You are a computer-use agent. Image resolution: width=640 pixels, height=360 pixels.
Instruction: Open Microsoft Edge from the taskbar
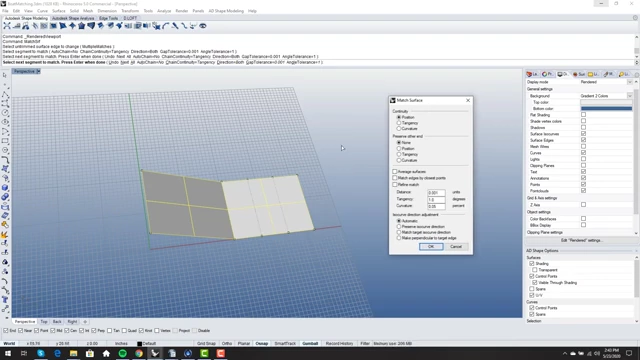point(57,353)
